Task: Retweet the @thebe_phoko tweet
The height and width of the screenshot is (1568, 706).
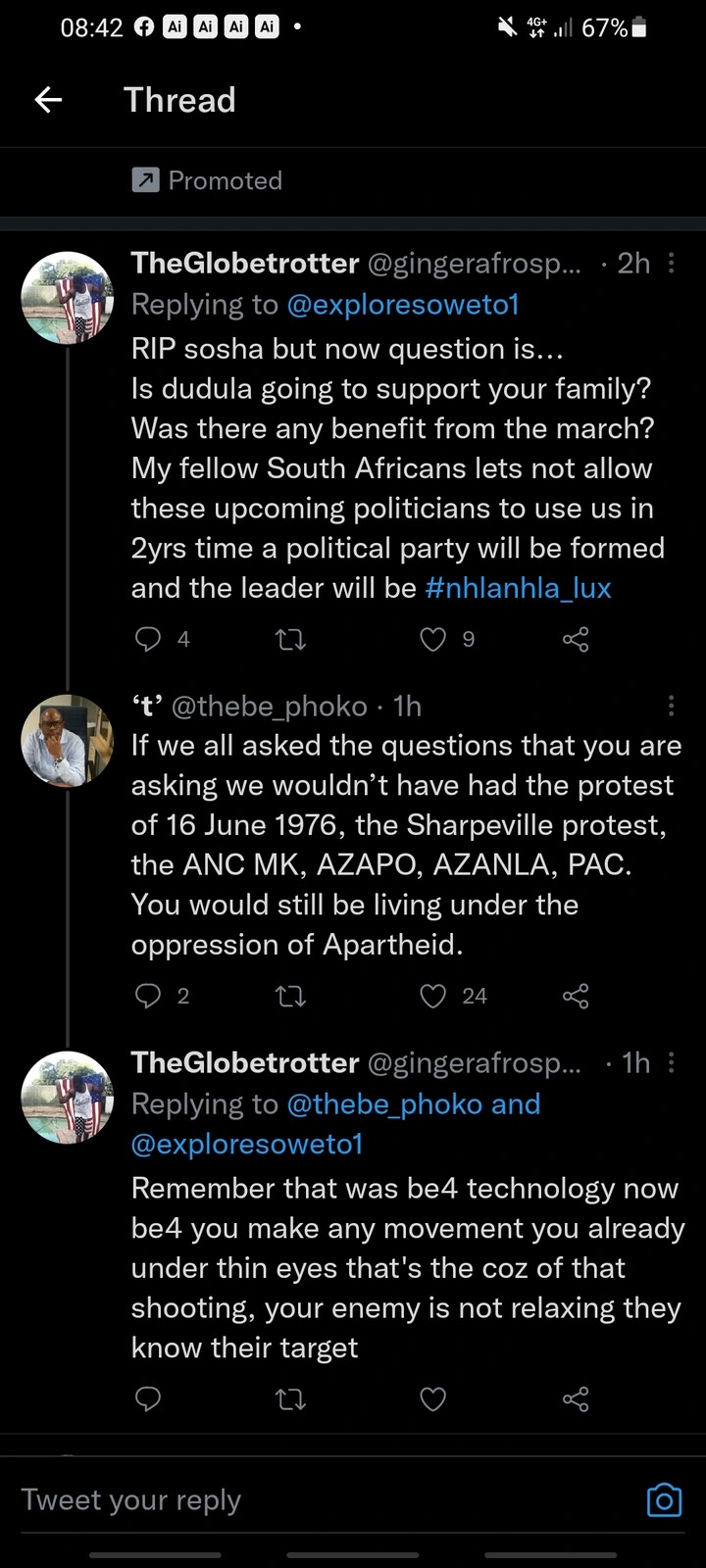Action: 291,997
